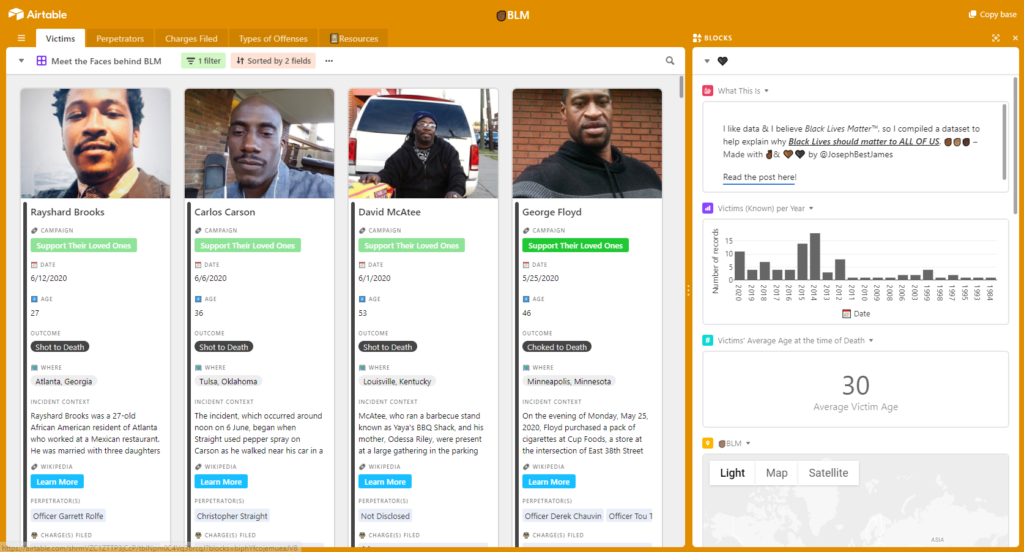This screenshot has width=1024, height=552.
Task: Open the What This Is block dropdown
Action: 767,91
